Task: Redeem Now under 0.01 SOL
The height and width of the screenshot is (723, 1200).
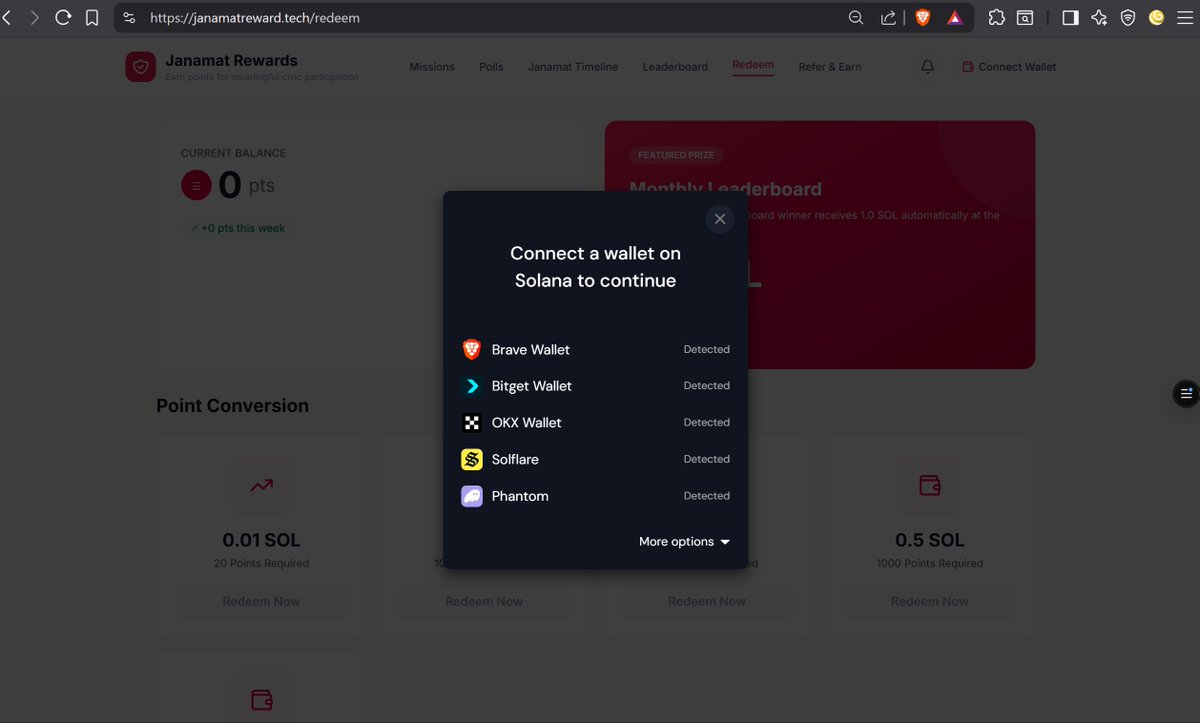Action: coord(262,601)
